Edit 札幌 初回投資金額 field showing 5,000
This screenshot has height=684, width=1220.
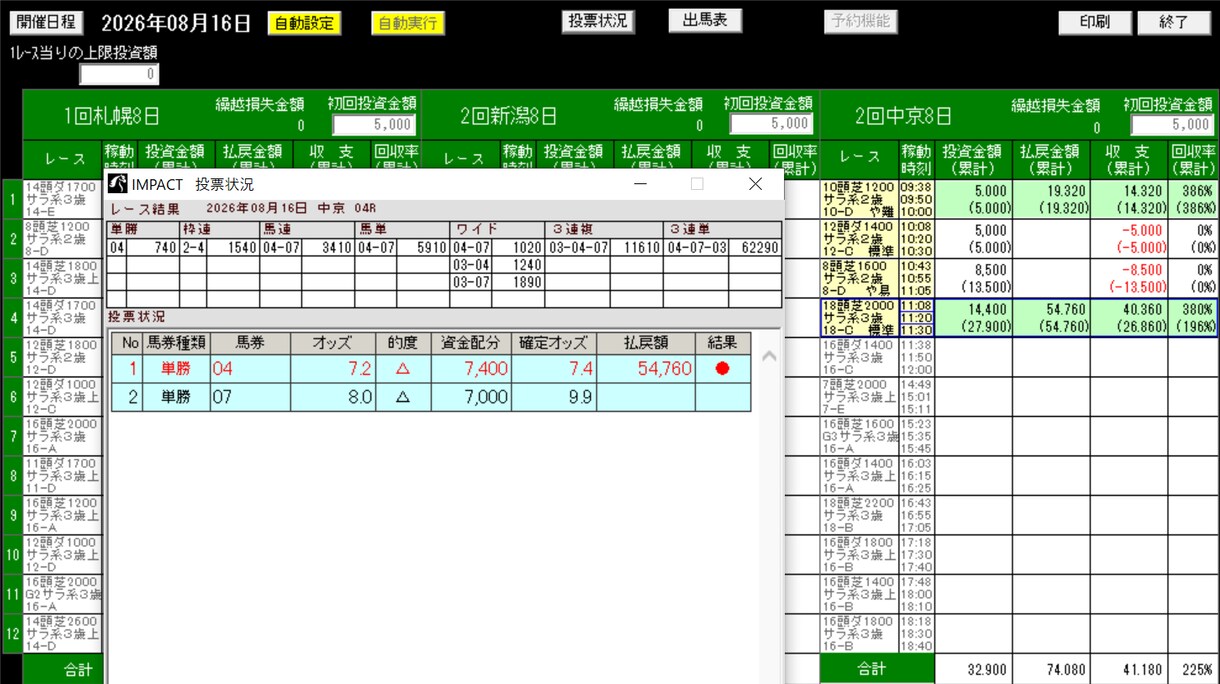coord(374,124)
